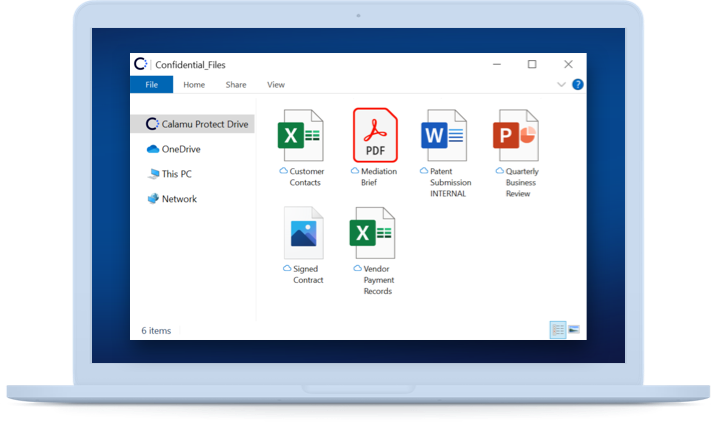Click the OneDrive cloud icon in the sidebar
Screen dimensions: 711x424
(x=153, y=149)
